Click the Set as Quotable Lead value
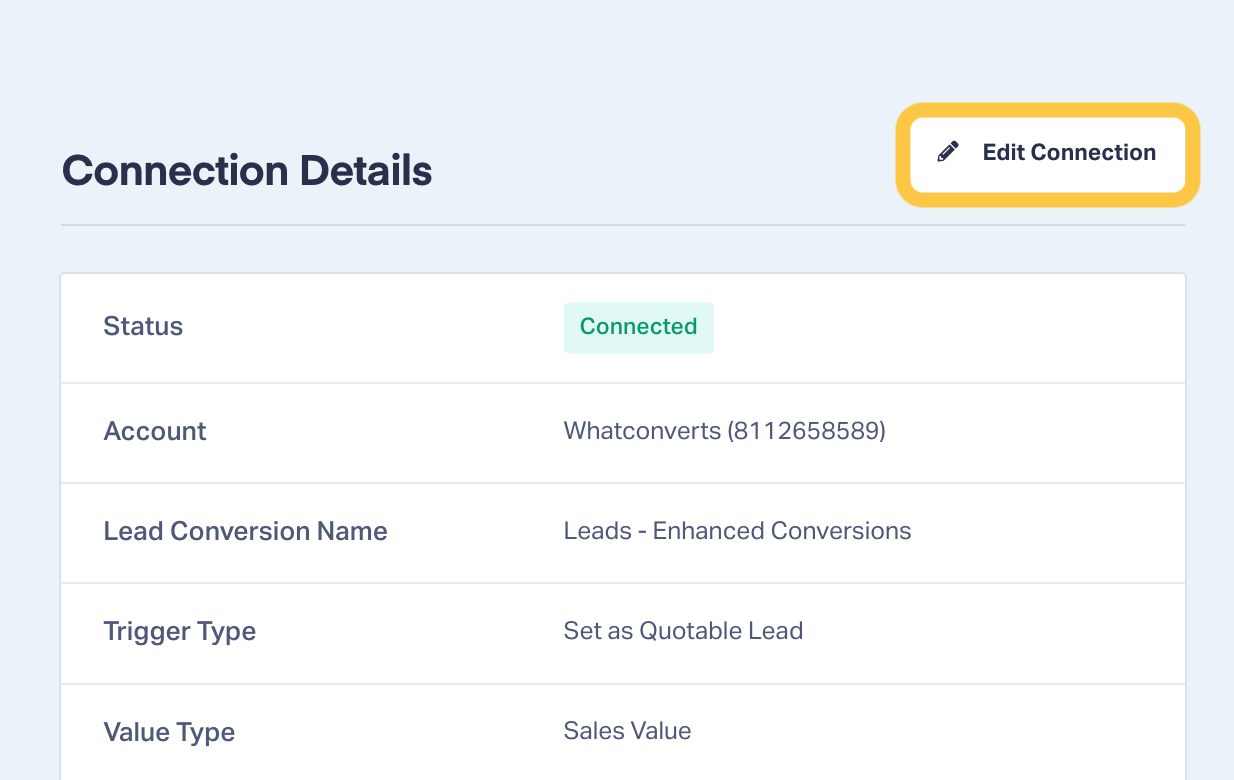Screen dimensions: 1234x780 683,631
